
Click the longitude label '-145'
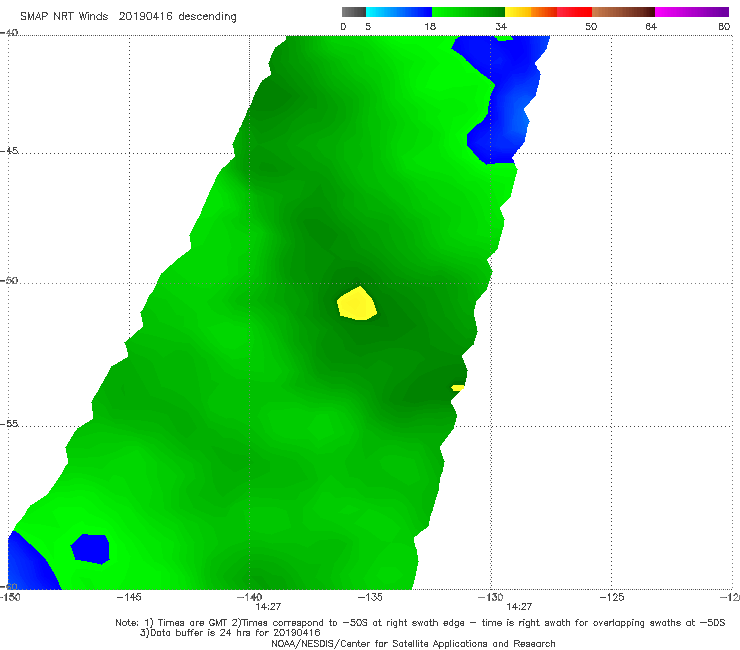[129, 597]
